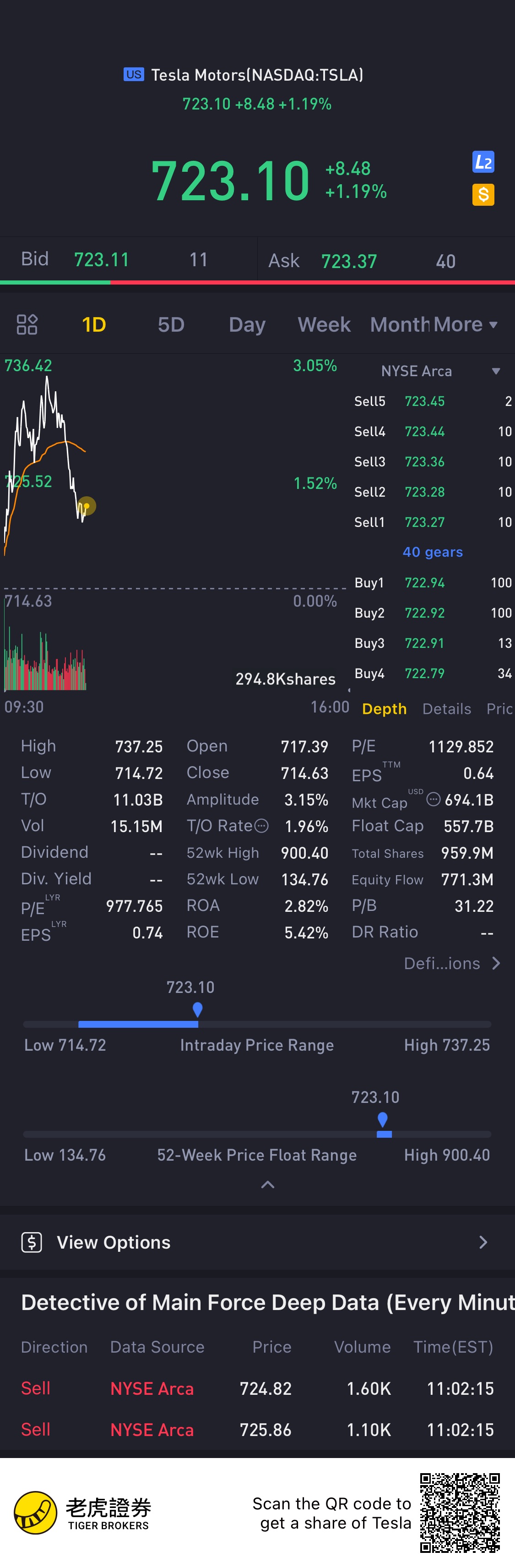Switch to the Details tab
This screenshot has width=515, height=1568.
447,708
